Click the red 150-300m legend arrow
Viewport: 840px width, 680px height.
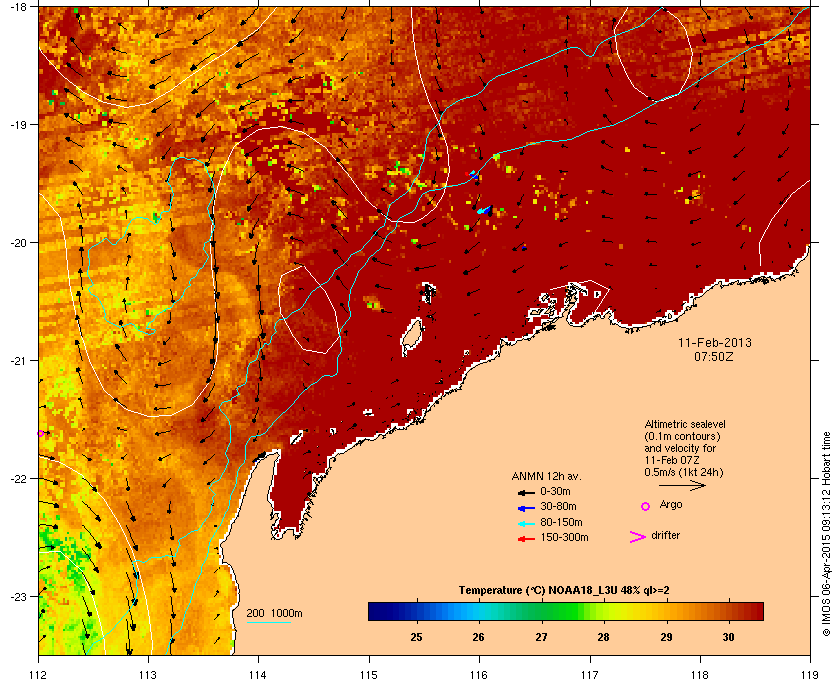pyautogui.click(x=527, y=539)
